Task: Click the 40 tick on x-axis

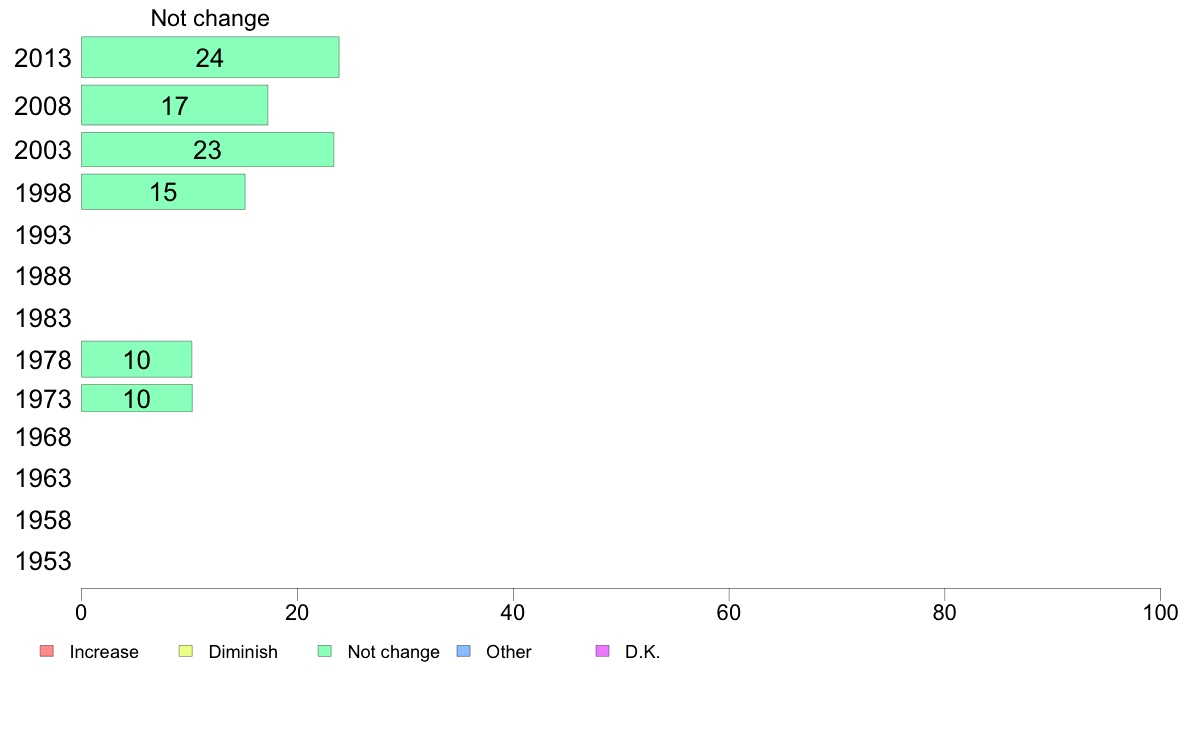Action: (x=513, y=612)
